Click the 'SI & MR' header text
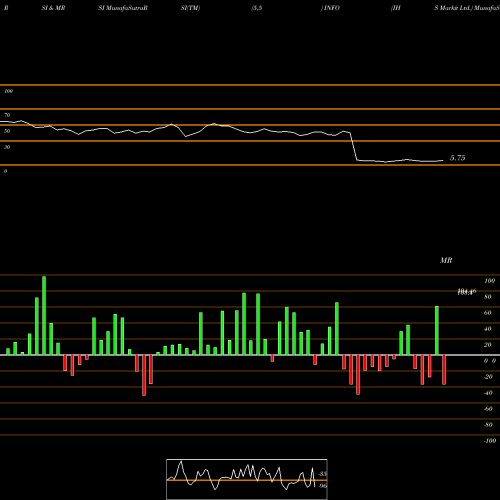500x500 pixels. click(53, 8)
